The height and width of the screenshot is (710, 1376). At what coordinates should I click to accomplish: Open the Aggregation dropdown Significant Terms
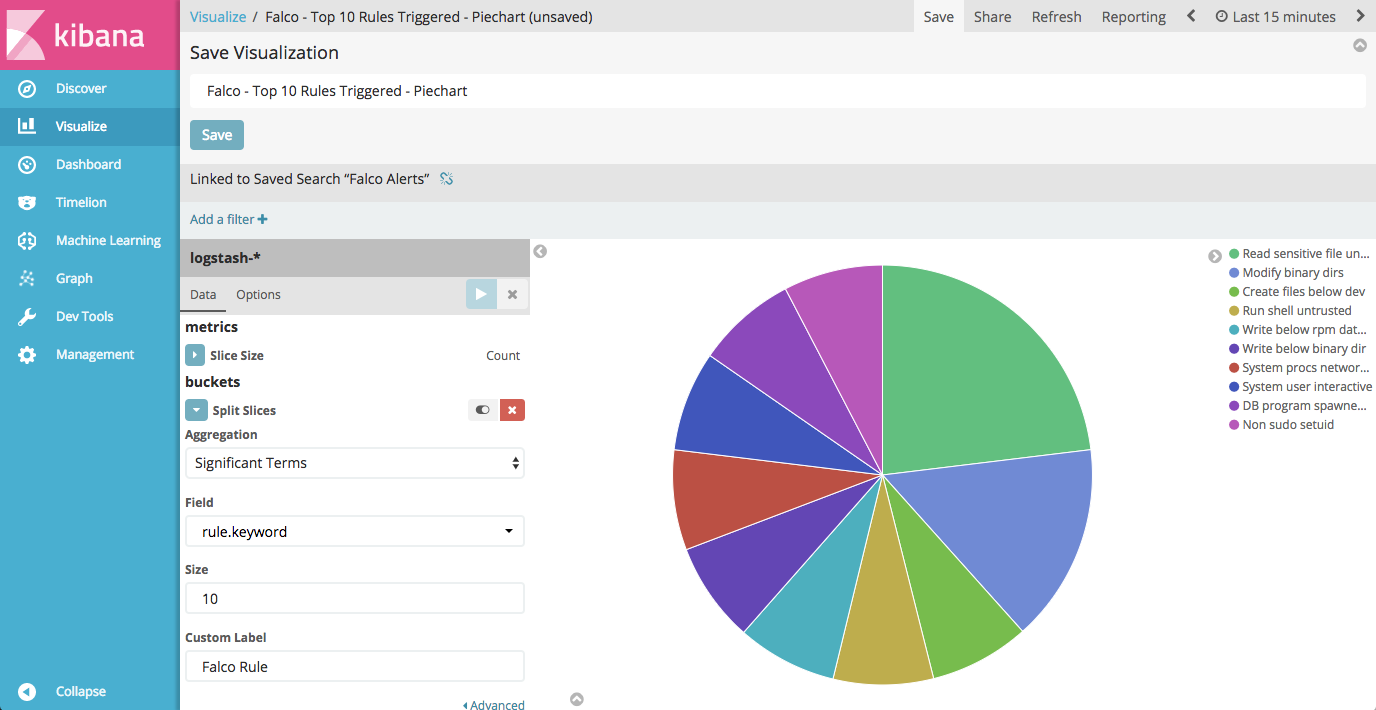point(355,463)
